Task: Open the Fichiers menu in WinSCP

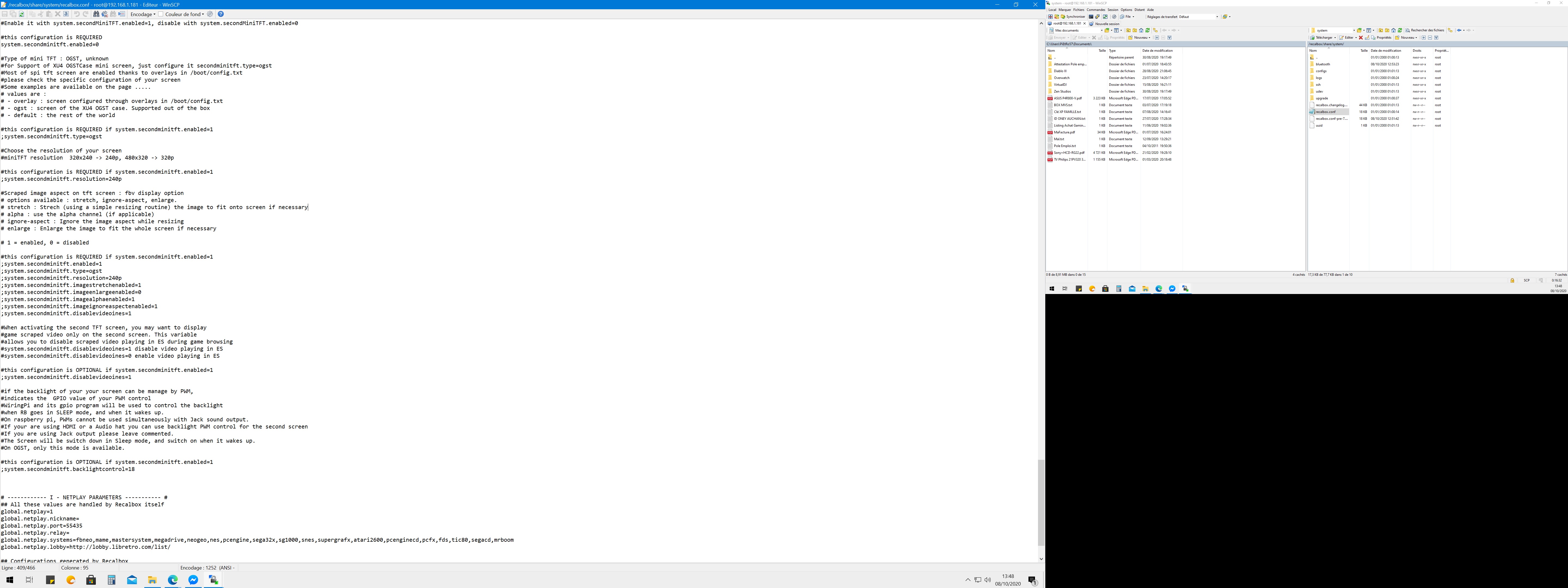Action: pos(1079,10)
